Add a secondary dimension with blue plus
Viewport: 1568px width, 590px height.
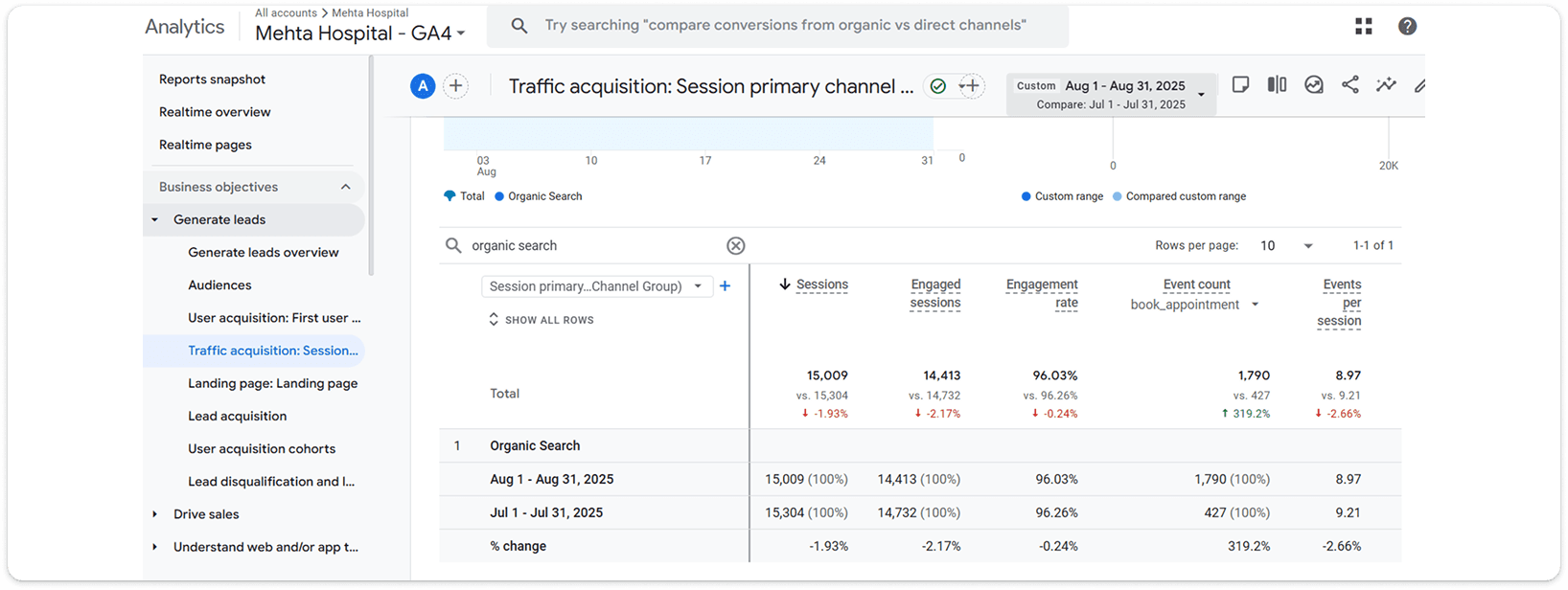tap(726, 286)
